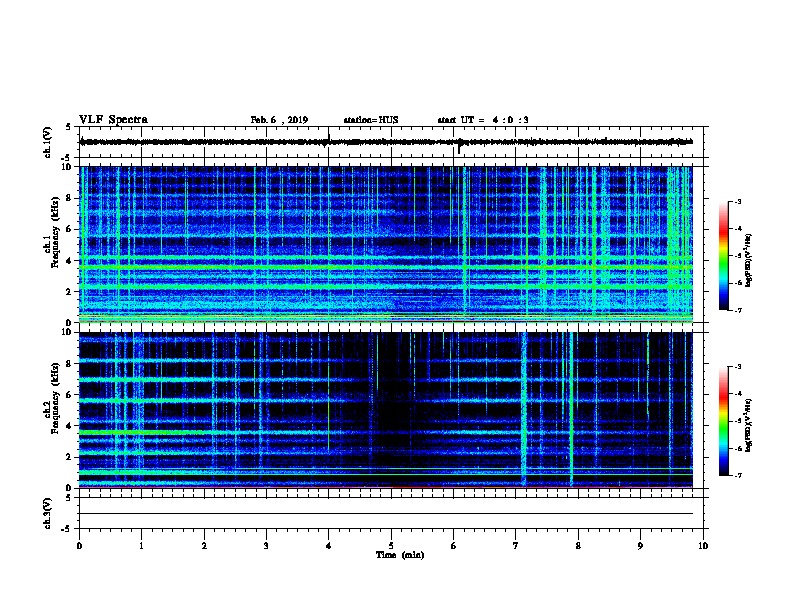Click the ch.1 color bar '-3' value

(737, 201)
